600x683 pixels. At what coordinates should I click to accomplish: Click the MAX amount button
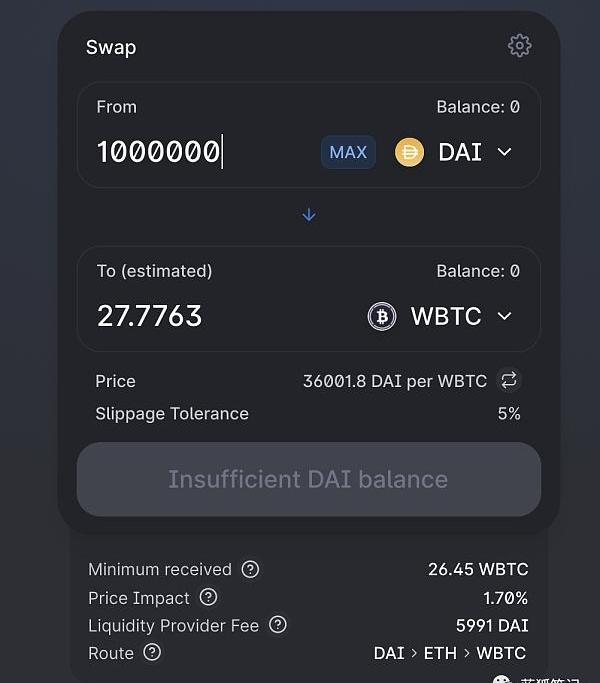pyautogui.click(x=348, y=152)
